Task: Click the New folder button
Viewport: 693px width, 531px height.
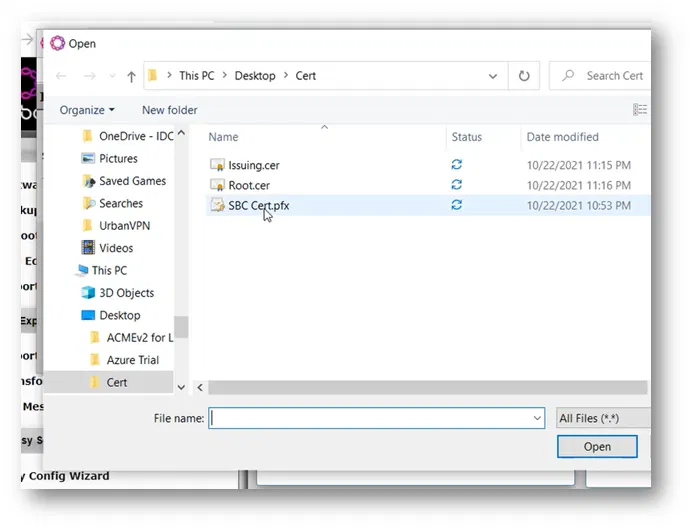Action: click(169, 110)
